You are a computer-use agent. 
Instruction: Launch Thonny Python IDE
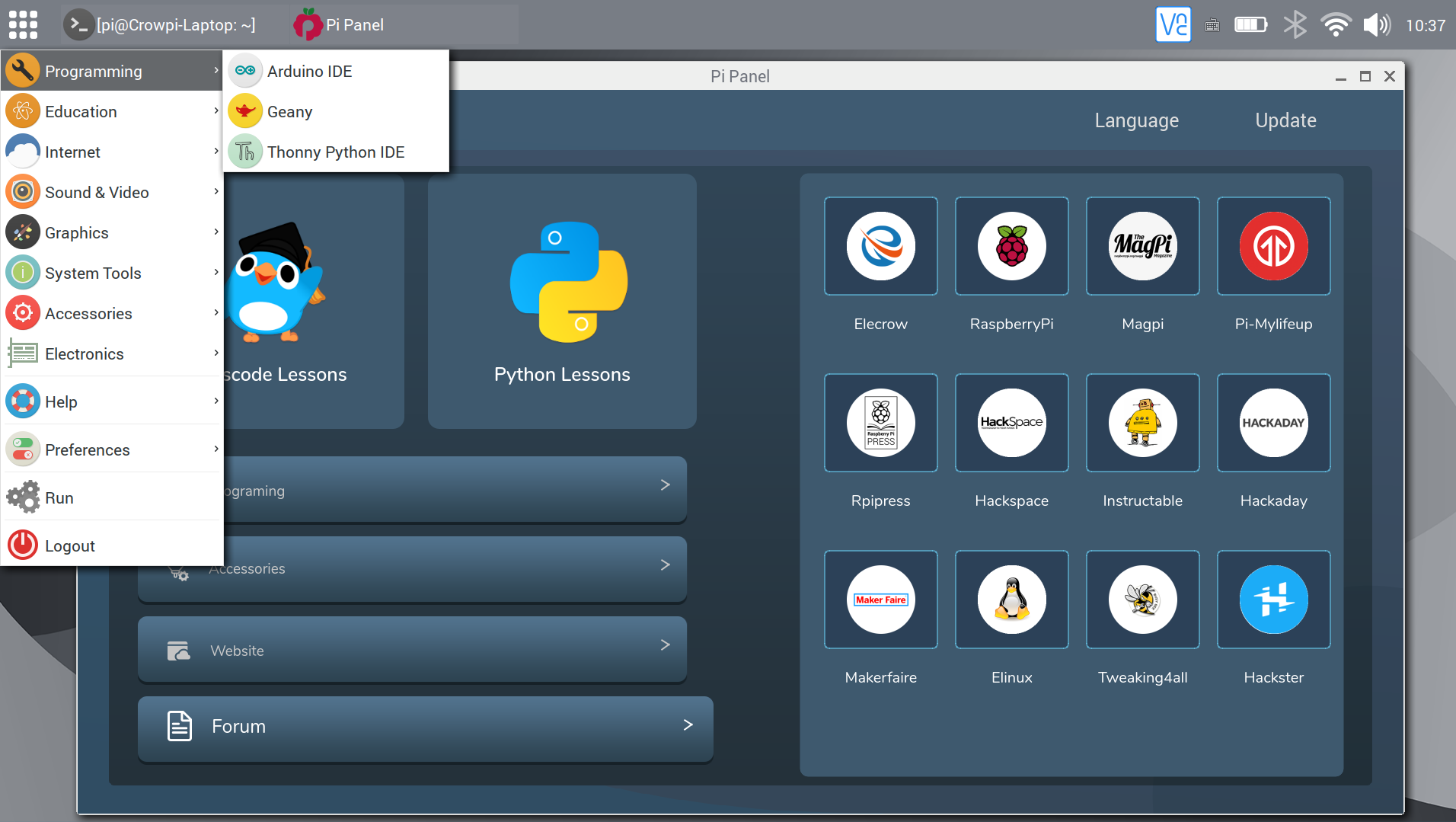click(x=336, y=152)
